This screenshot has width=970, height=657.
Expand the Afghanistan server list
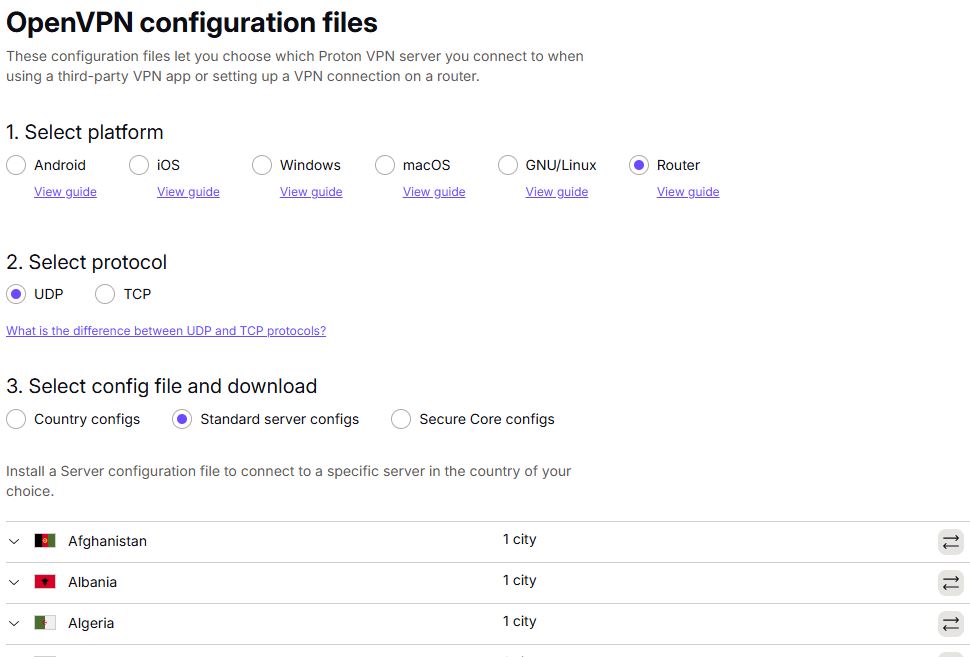point(13,541)
